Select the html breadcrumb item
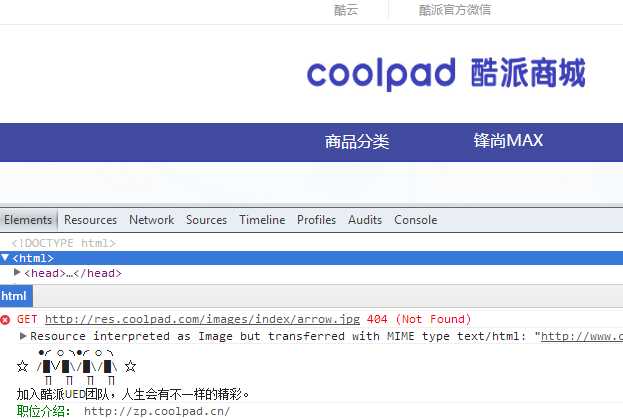 pyautogui.click(x=15, y=296)
